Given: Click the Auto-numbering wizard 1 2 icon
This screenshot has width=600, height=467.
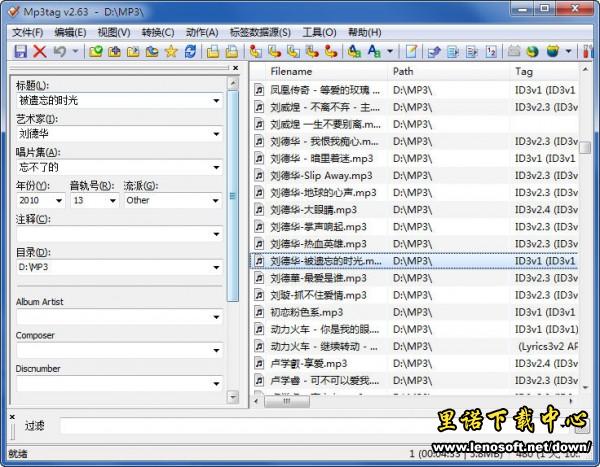Looking at the screenshot, I should 491,51.
